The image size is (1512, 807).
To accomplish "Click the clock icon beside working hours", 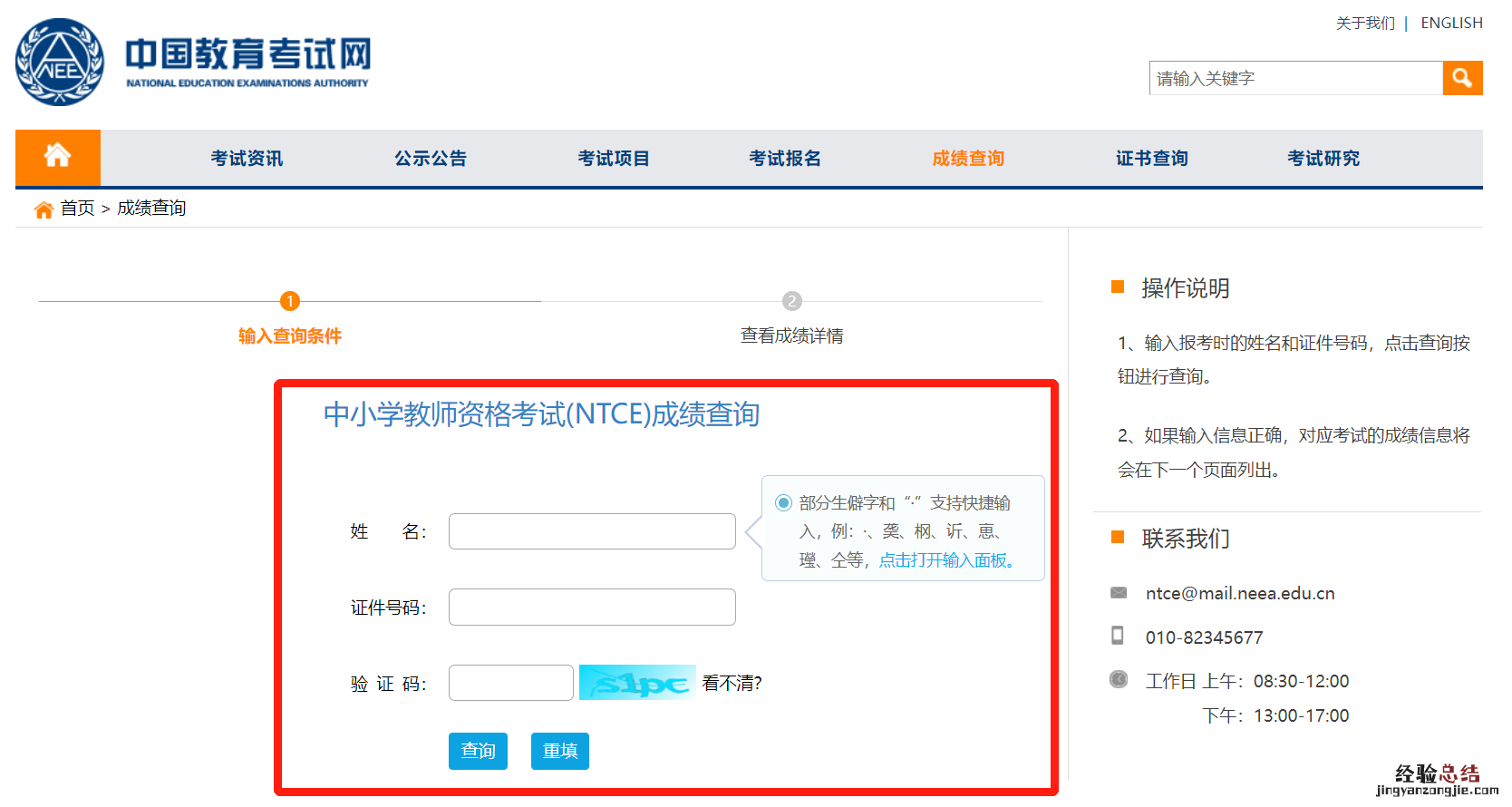I will click(1119, 680).
